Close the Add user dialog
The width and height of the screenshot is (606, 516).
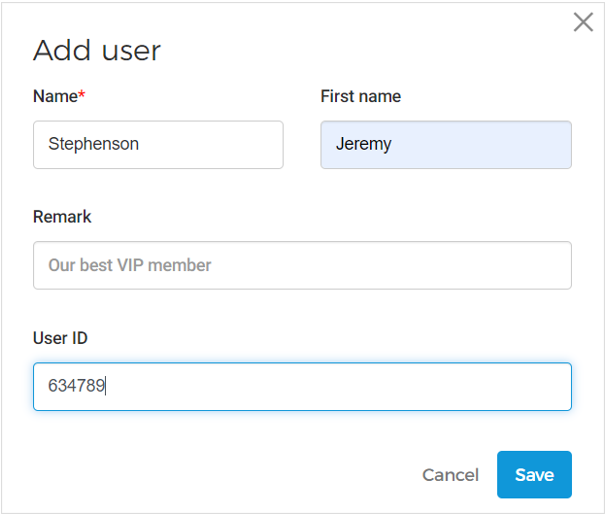click(x=583, y=22)
